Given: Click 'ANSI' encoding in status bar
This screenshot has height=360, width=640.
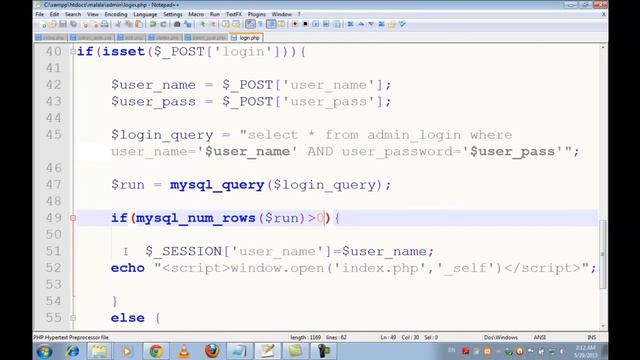Looking at the screenshot, I should [540, 338].
